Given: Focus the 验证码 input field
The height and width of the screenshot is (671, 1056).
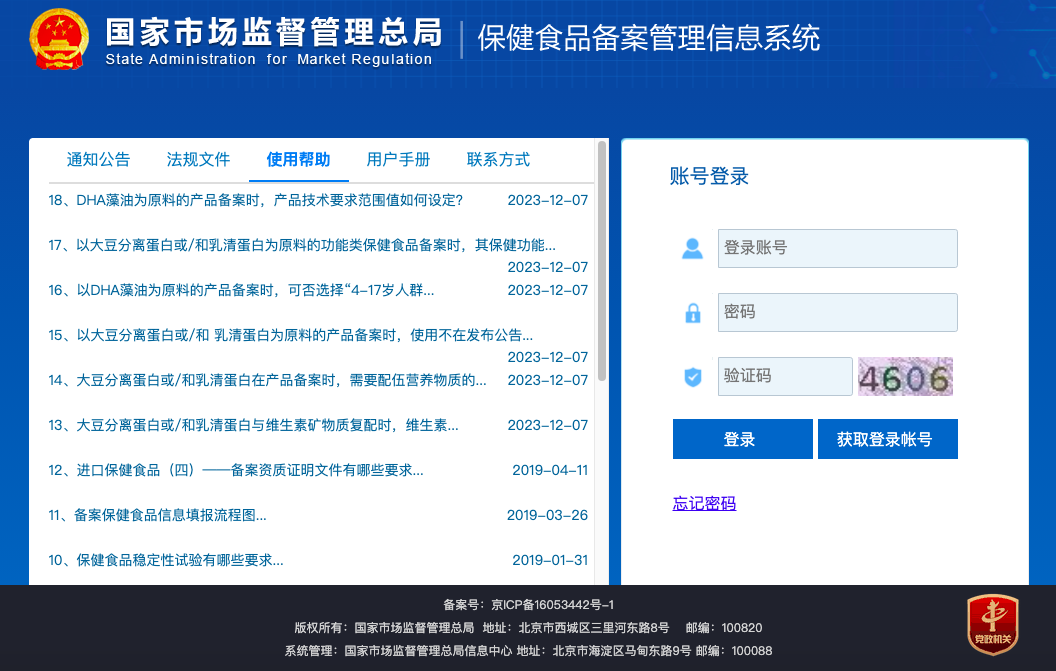Looking at the screenshot, I should 785,377.
